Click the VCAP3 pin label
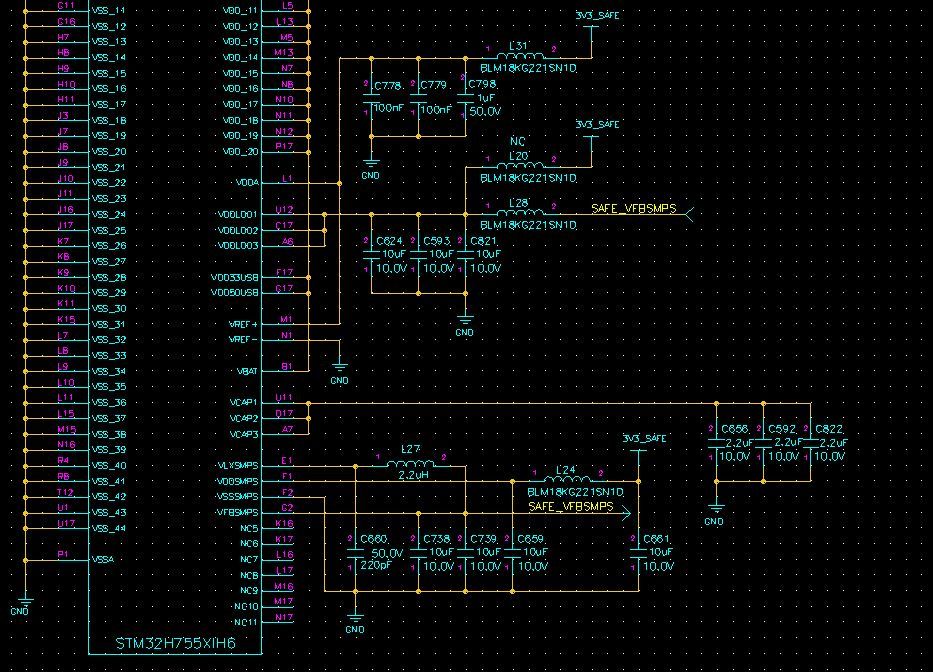This screenshot has width=933, height=672. click(x=244, y=435)
